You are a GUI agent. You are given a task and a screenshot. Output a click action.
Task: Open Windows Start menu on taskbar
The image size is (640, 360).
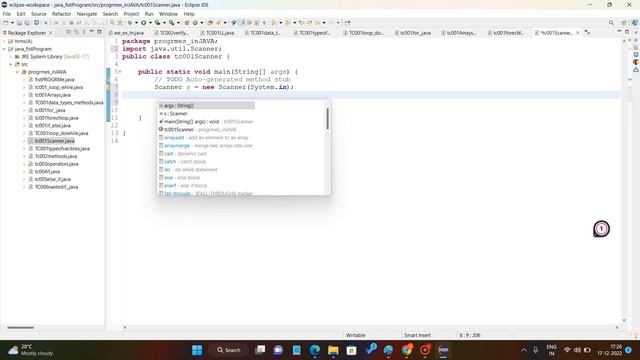(x=197, y=350)
